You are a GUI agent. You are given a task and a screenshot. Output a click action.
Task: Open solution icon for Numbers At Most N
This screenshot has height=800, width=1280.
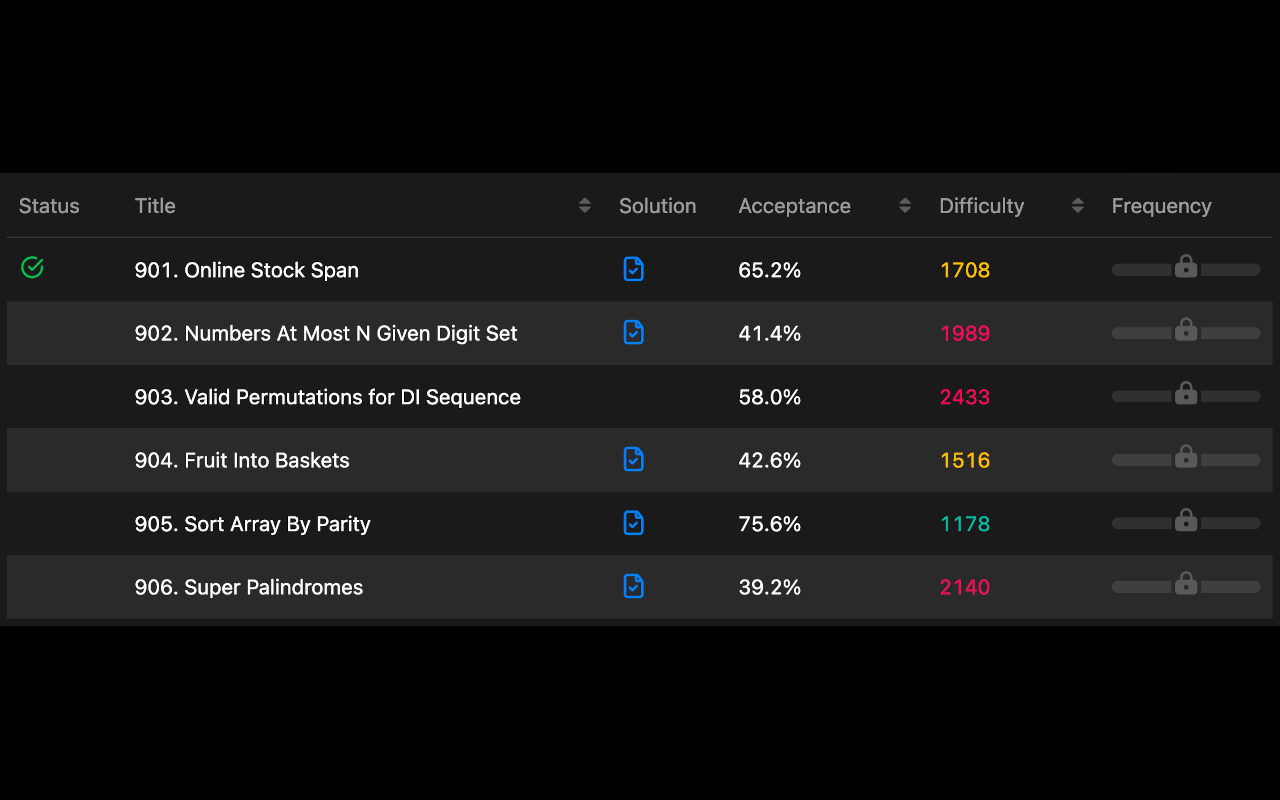[633, 332]
